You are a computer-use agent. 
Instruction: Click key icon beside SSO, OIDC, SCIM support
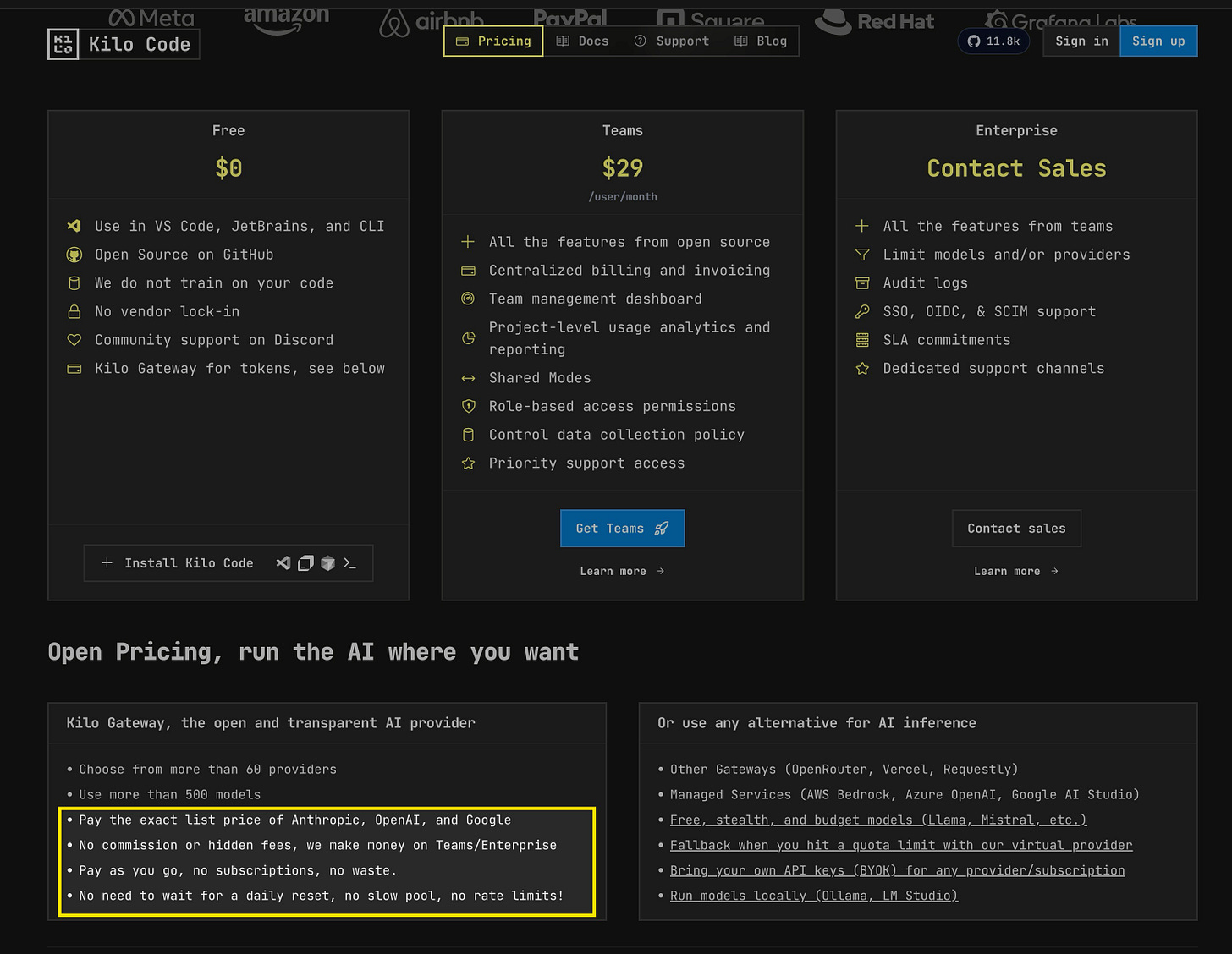coord(862,311)
